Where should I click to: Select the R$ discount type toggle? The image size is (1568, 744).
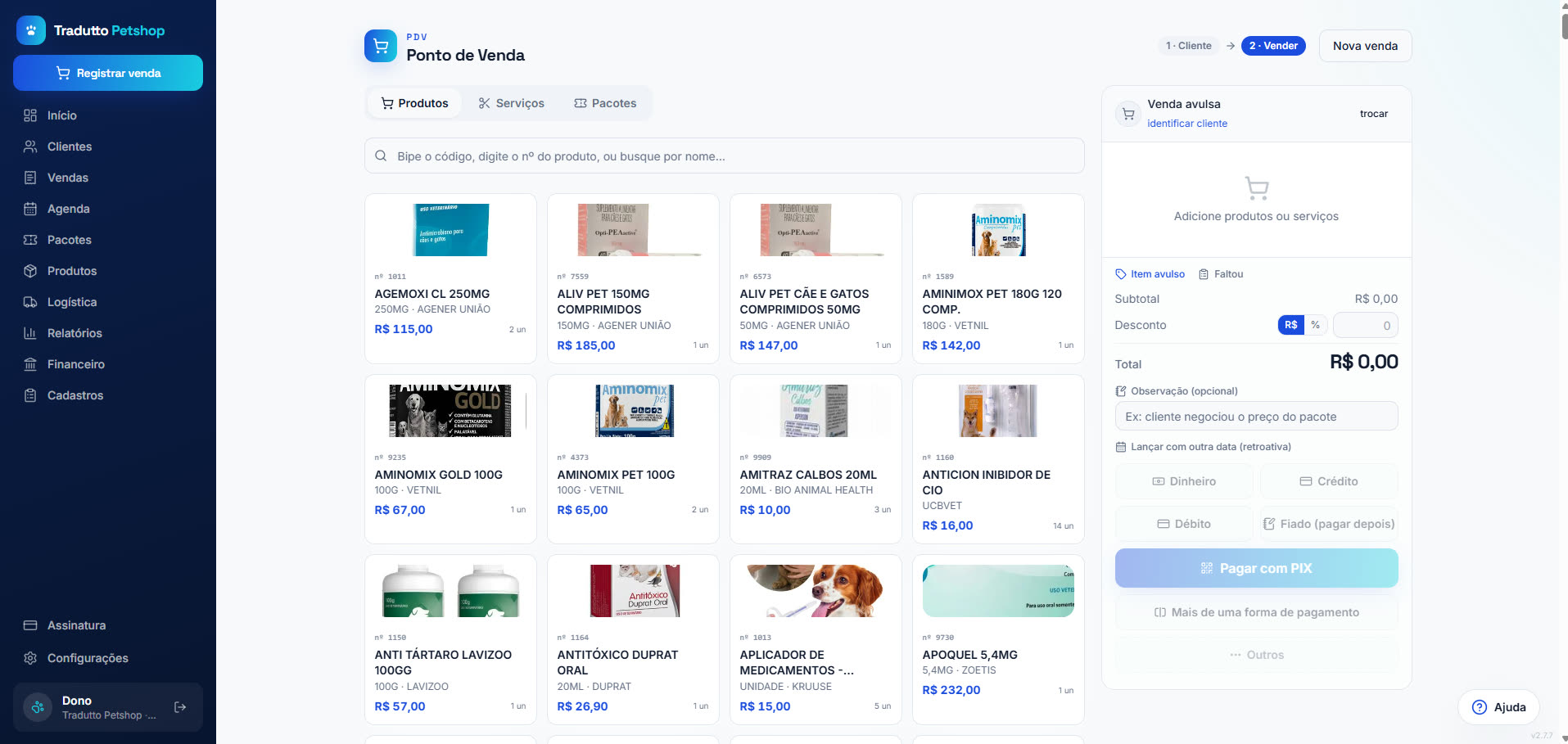[1290, 325]
